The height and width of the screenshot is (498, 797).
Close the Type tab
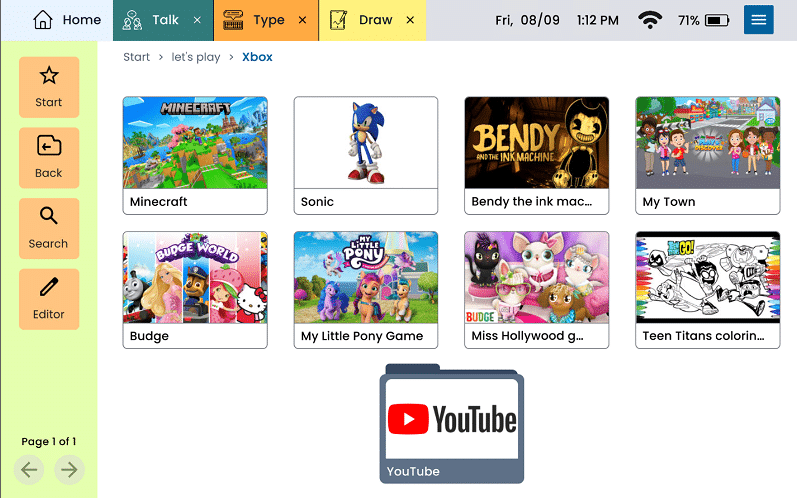click(x=303, y=20)
